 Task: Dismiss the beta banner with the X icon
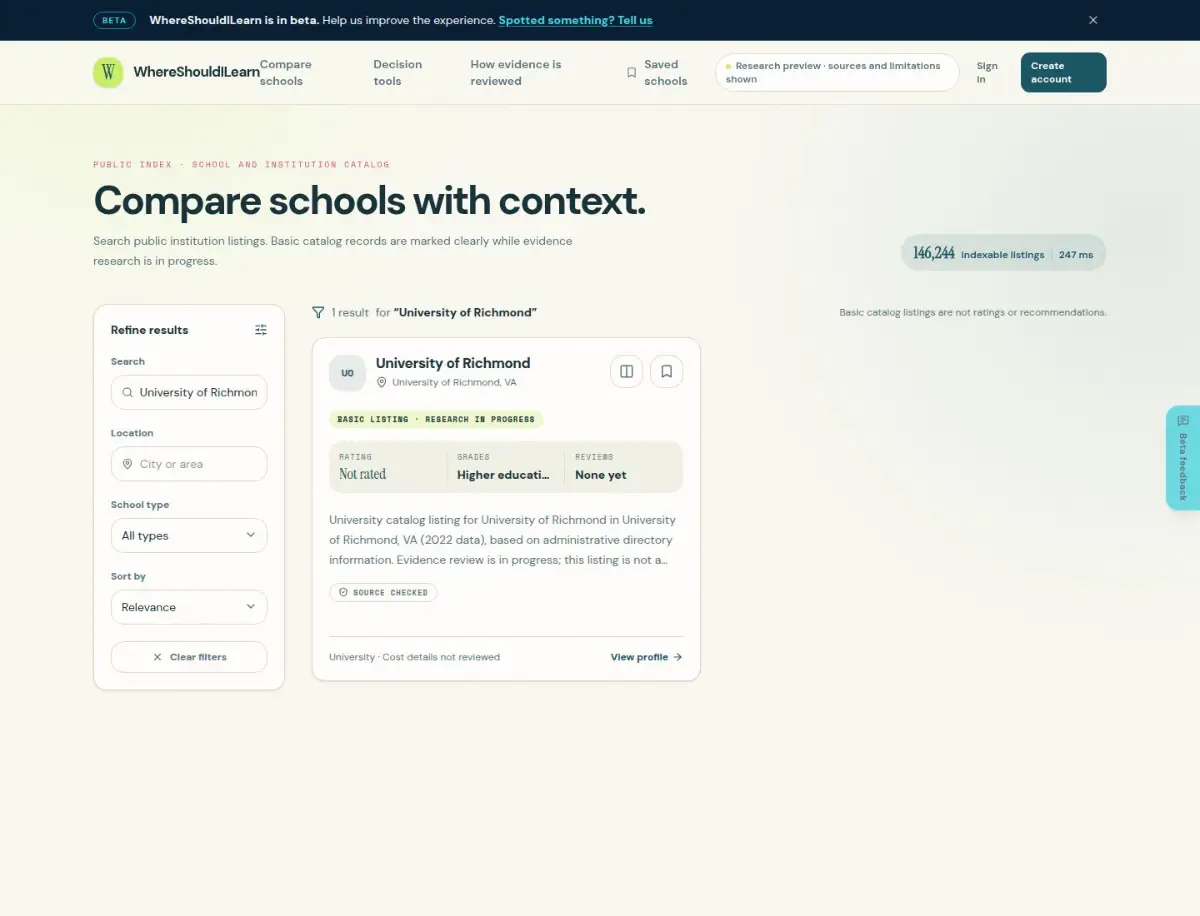pyautogui.click(x=1093, y=20)
